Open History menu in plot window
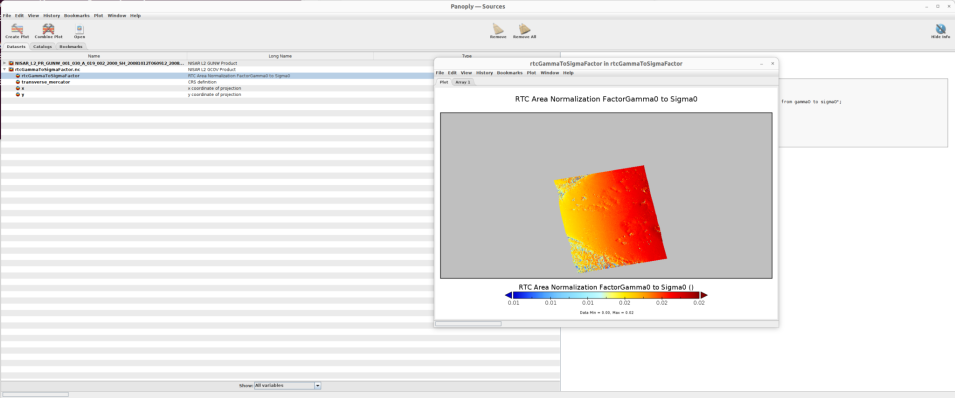Image resolution: width=955 pixels, height=398 pixels. coord(485,73)
